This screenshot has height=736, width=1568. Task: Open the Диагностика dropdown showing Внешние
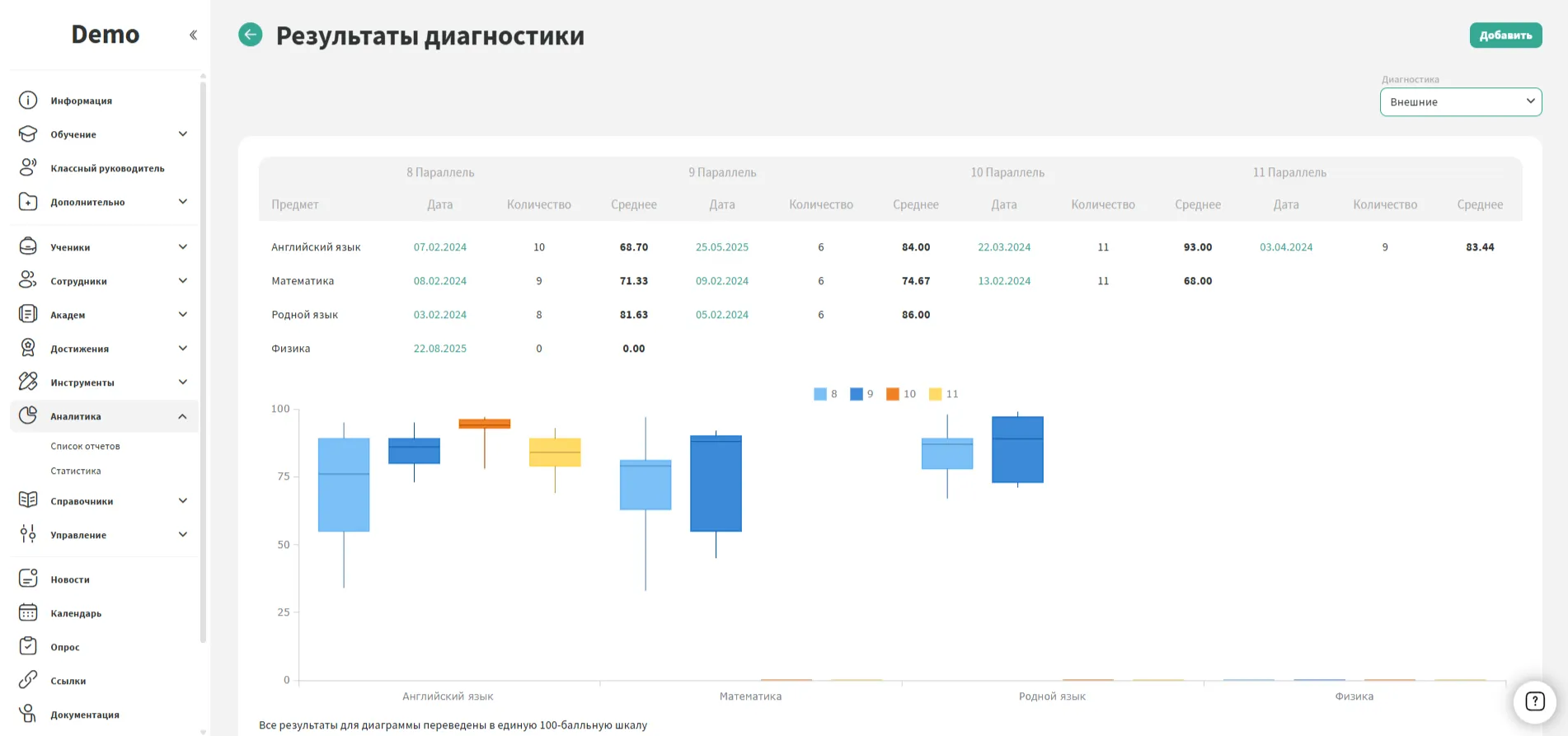point(1460,102)
